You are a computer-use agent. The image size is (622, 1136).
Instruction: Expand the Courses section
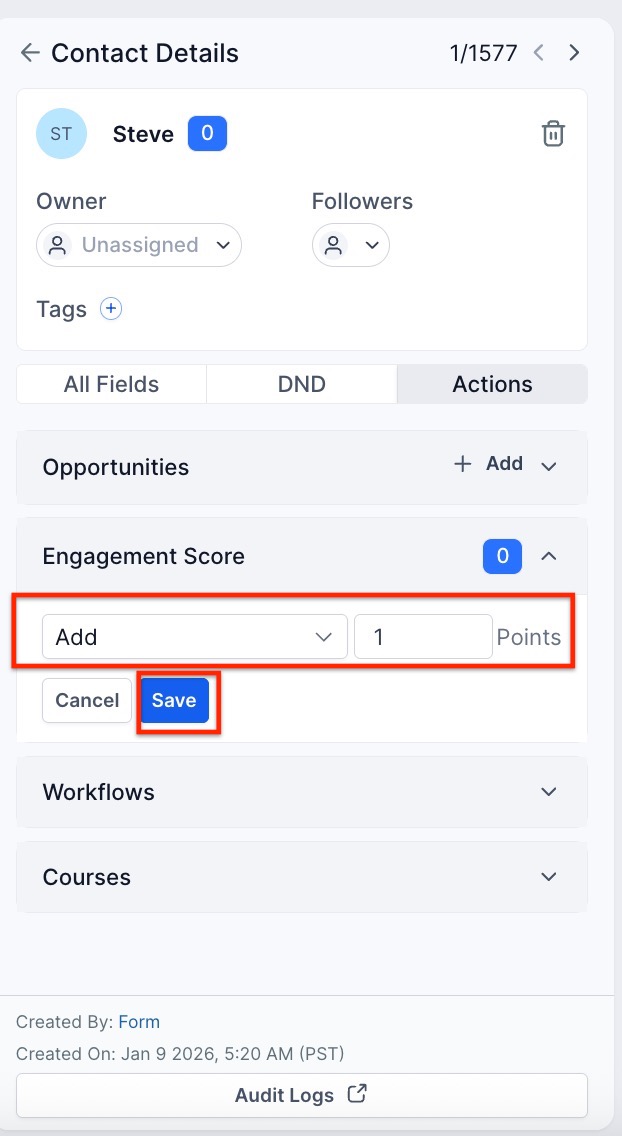548,877
